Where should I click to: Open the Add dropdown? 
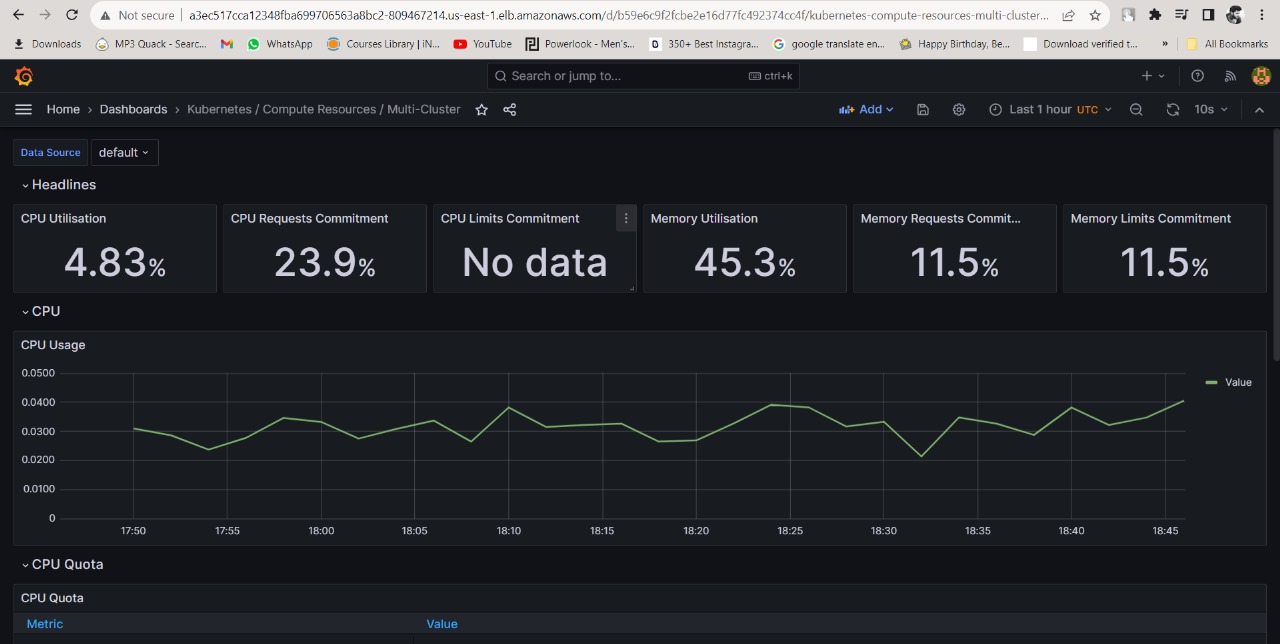(x=866, y=110)
